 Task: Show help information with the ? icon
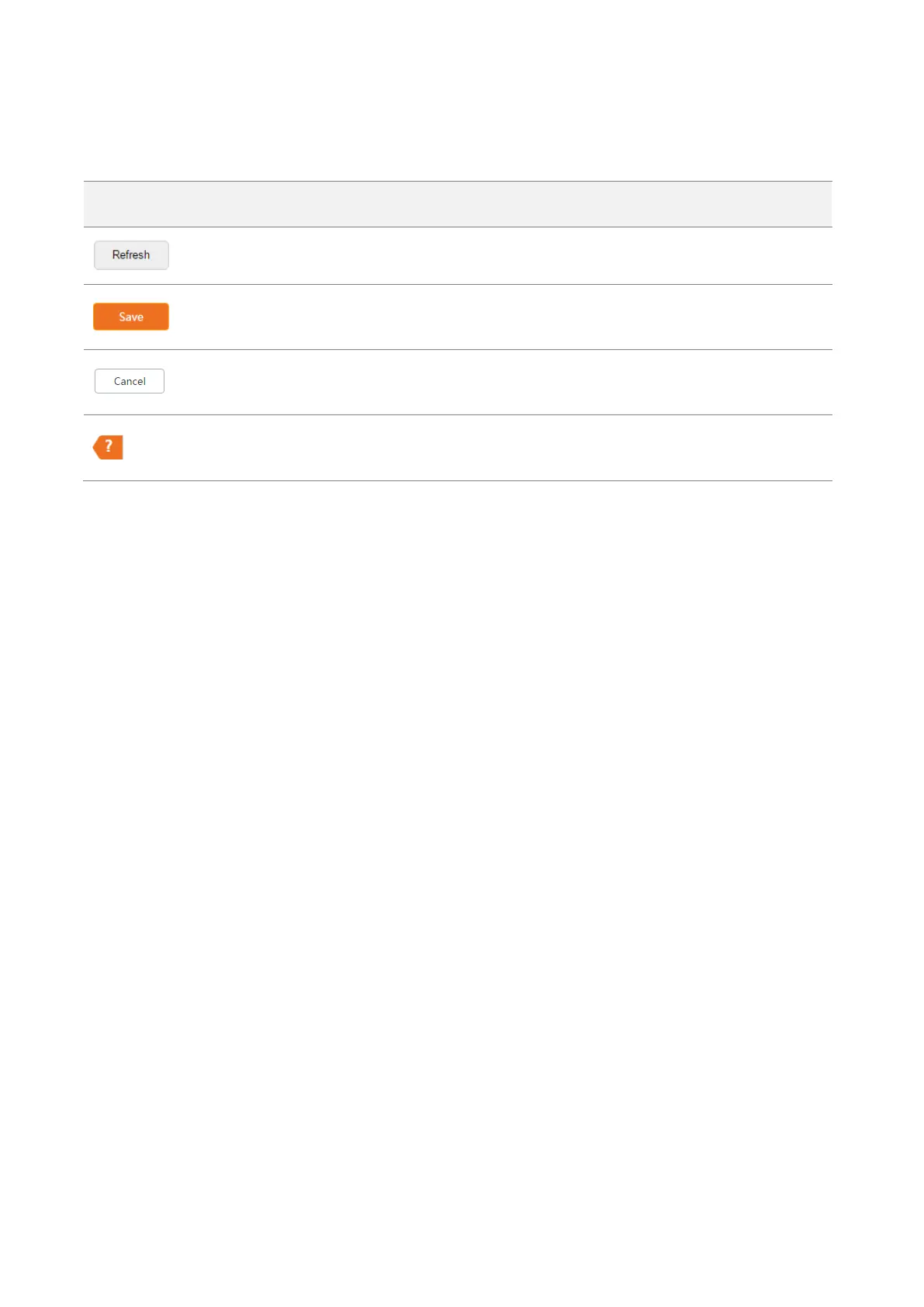(x=108, y=447)
